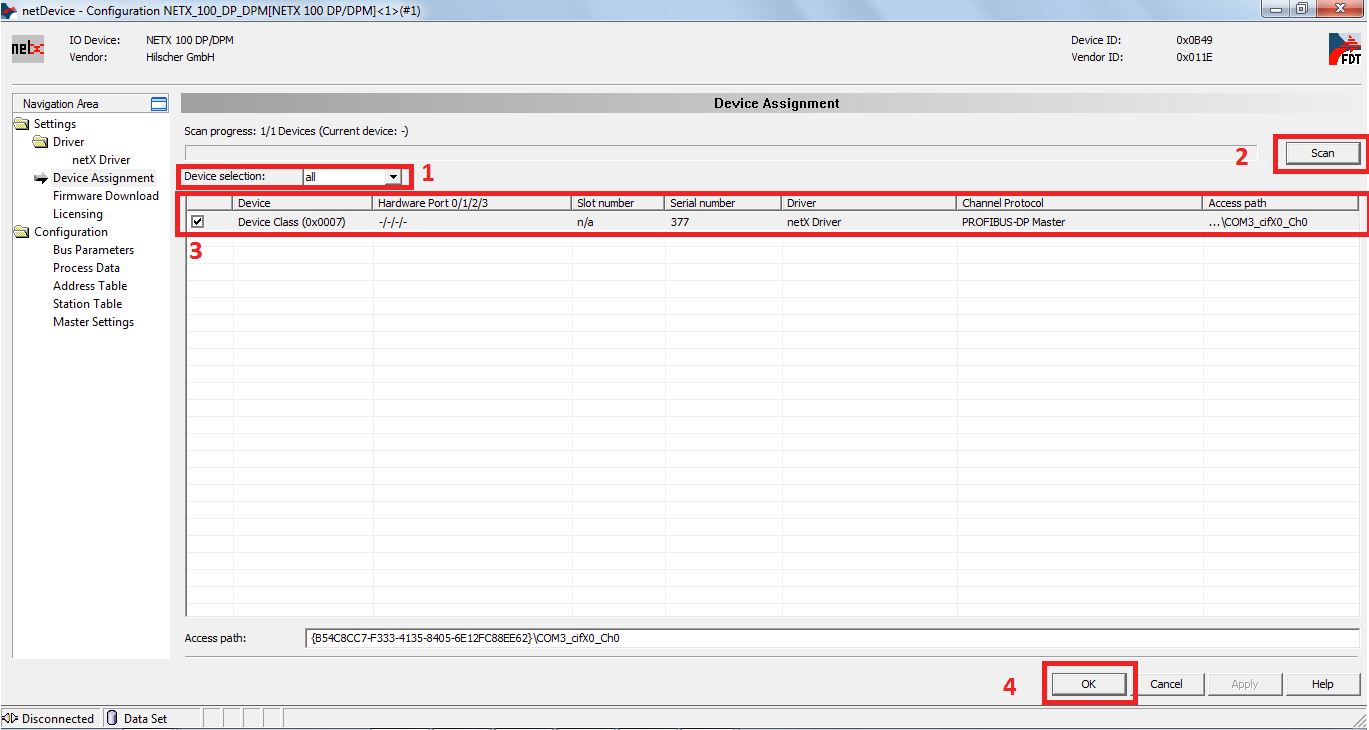Open Firmware Download in the navigation tree
1369x730 pixels.
point(106,196)
